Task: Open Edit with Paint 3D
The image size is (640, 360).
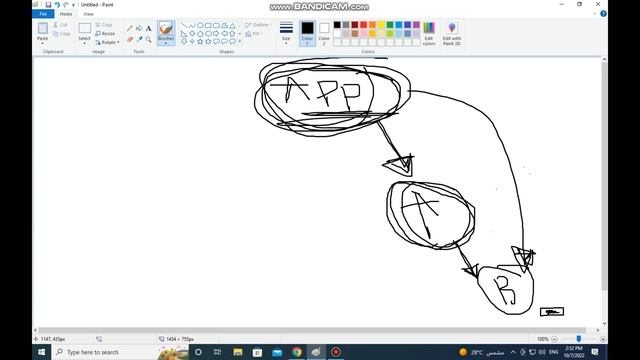Action: pyautogui.click(x=452, y=34)
